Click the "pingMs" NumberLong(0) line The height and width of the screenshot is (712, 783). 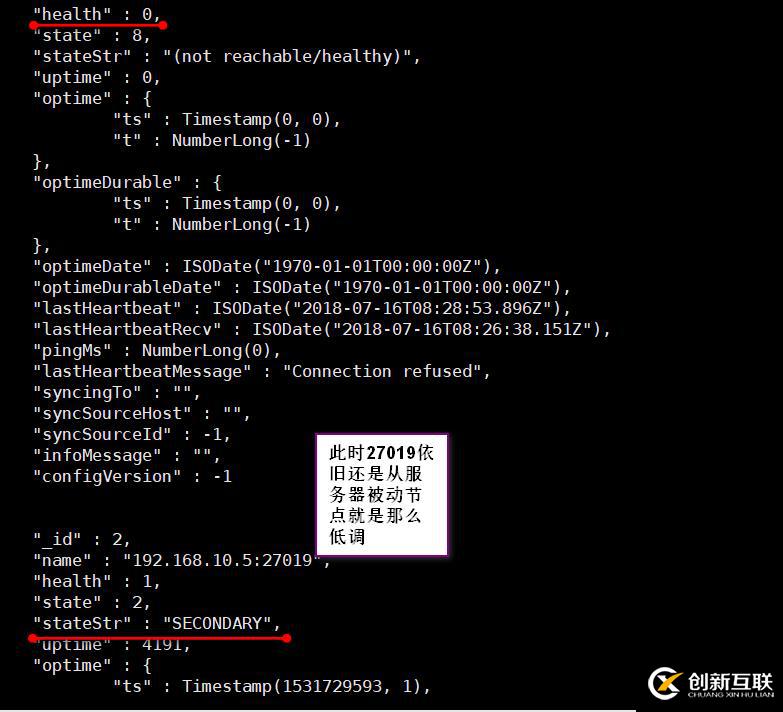(x=157, y=351)
